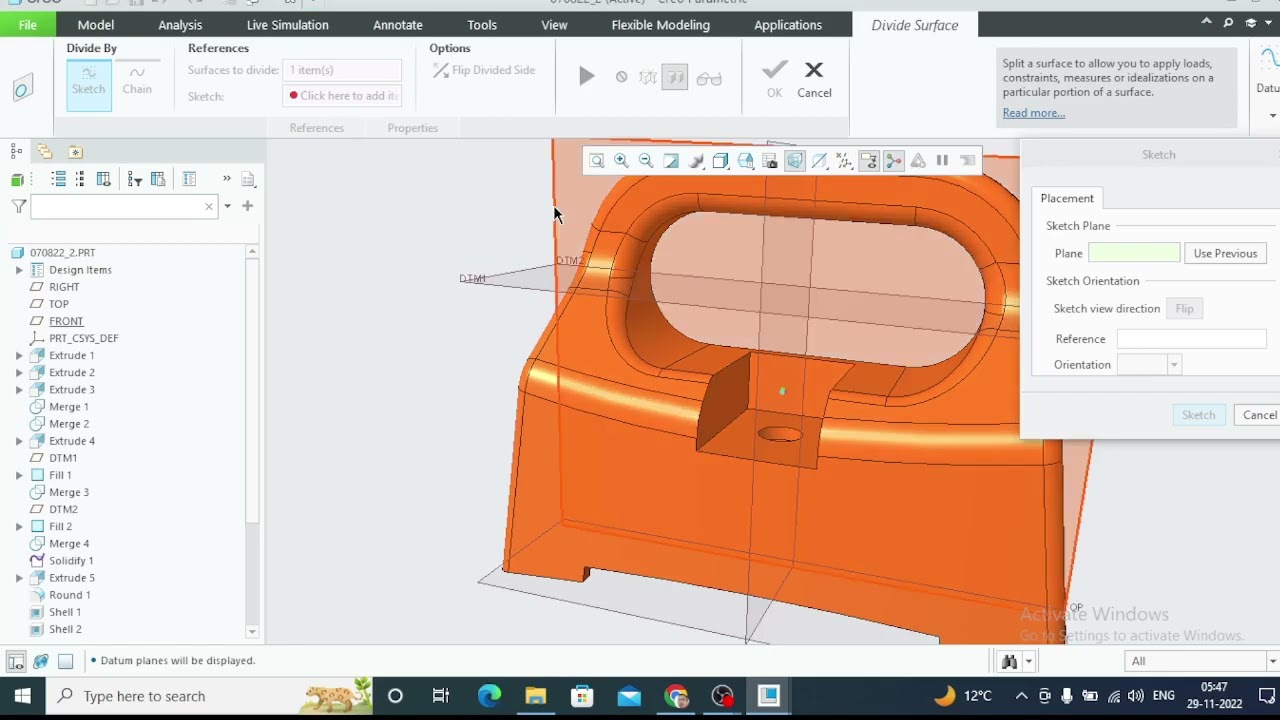This screenshot has width=1280, height=720.
Task: Select Shell 2 in the model tree
Action: (65, 629)
